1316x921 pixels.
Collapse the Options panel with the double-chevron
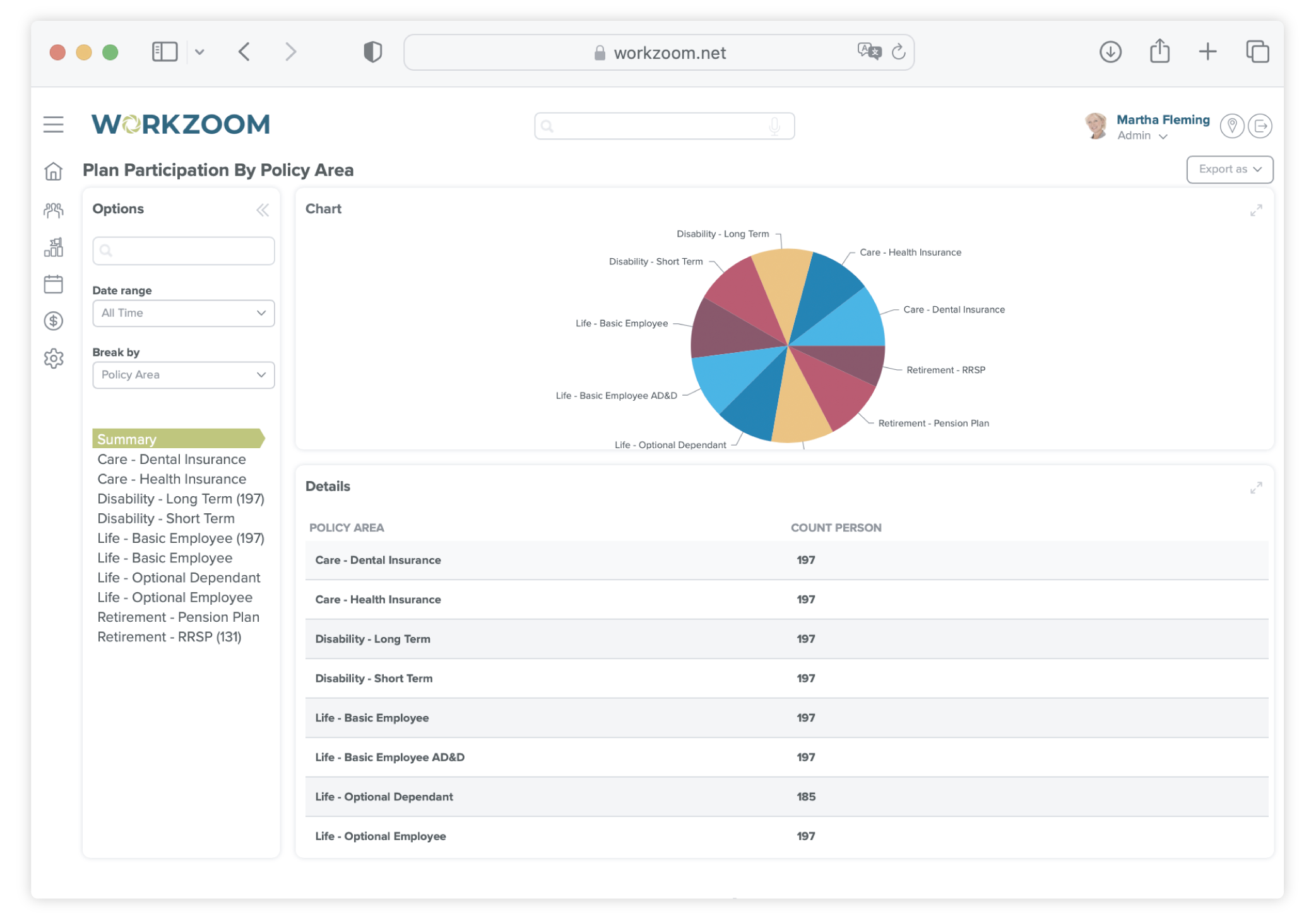pos(263,209)
